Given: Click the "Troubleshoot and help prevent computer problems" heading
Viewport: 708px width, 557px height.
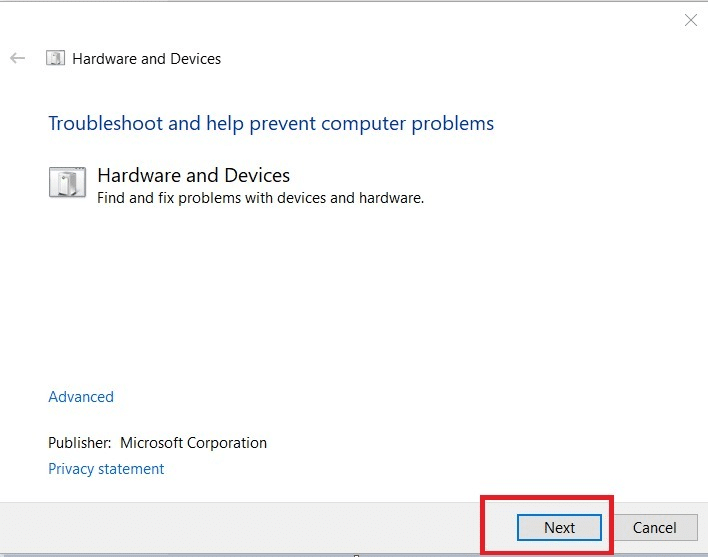Looking at the screenshot, I should point(271,124).
